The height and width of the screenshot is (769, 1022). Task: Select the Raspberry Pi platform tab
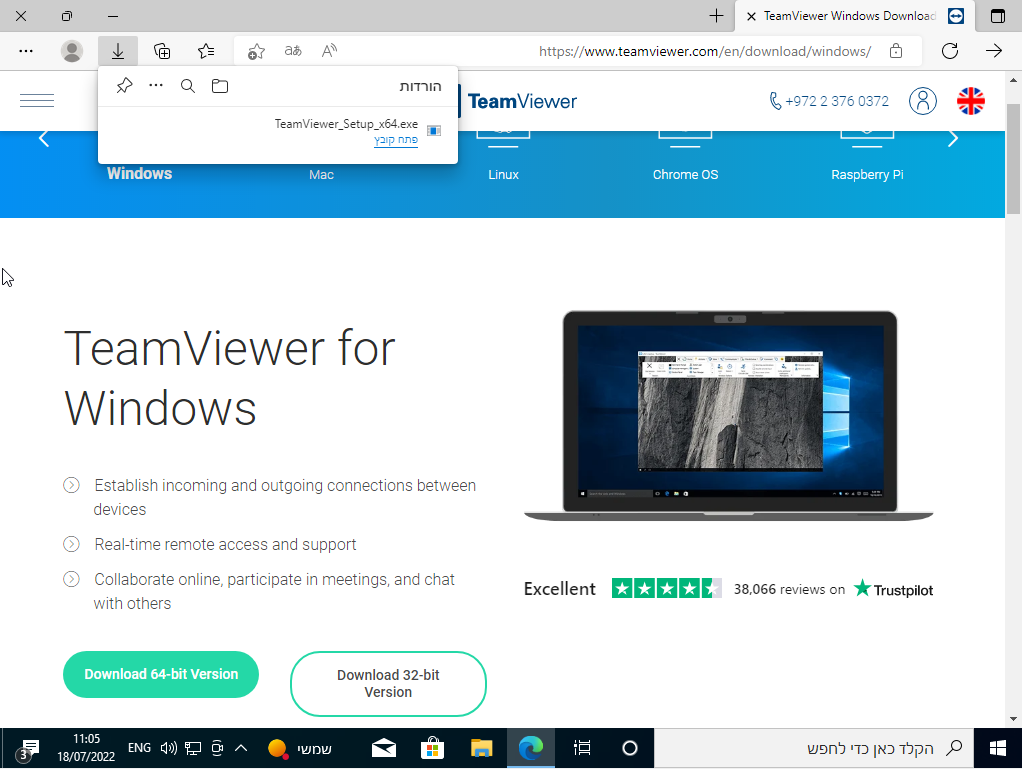pos(868,175)
